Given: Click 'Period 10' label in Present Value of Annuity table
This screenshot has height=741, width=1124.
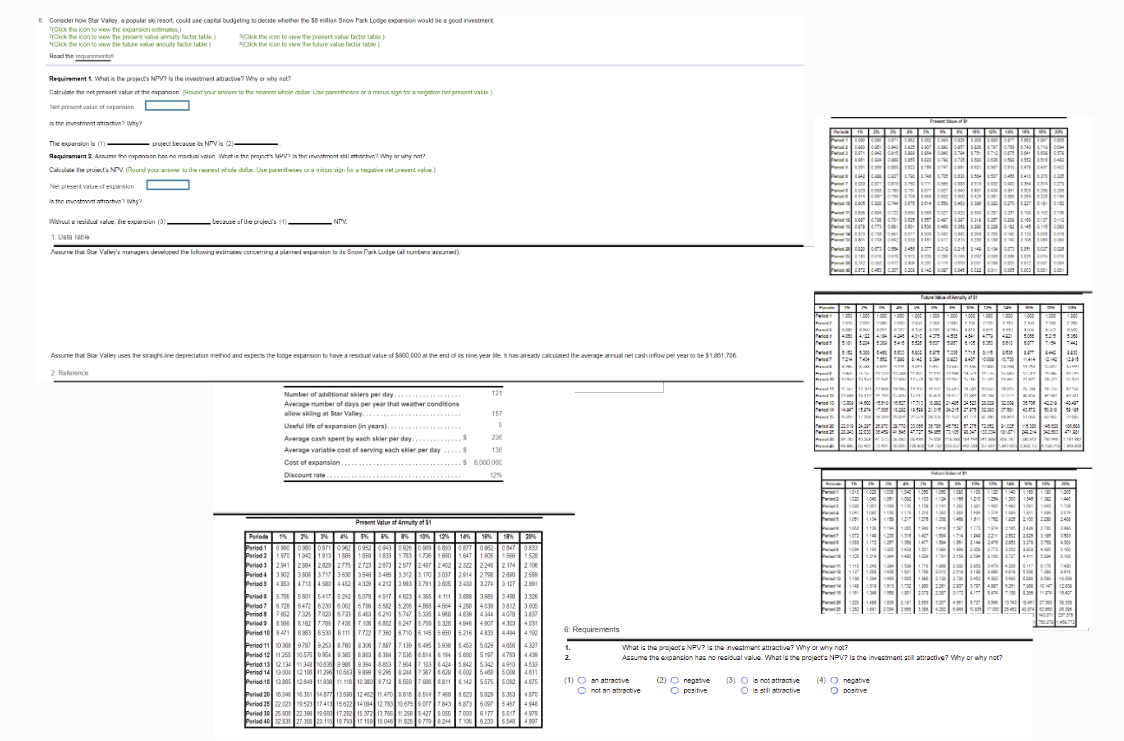Looking at the screenshot, I should click(256, 633).
